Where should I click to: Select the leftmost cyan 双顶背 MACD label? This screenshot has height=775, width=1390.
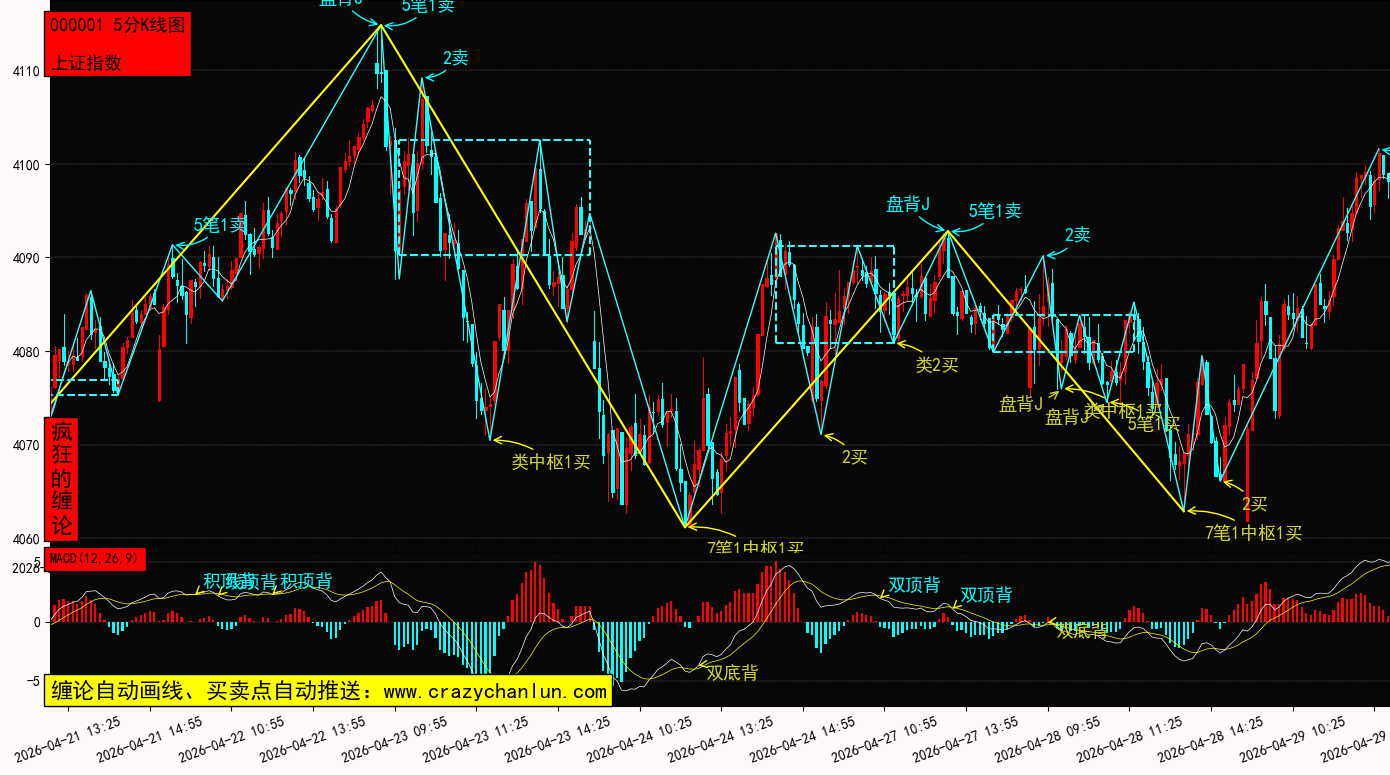click(914, 585)
